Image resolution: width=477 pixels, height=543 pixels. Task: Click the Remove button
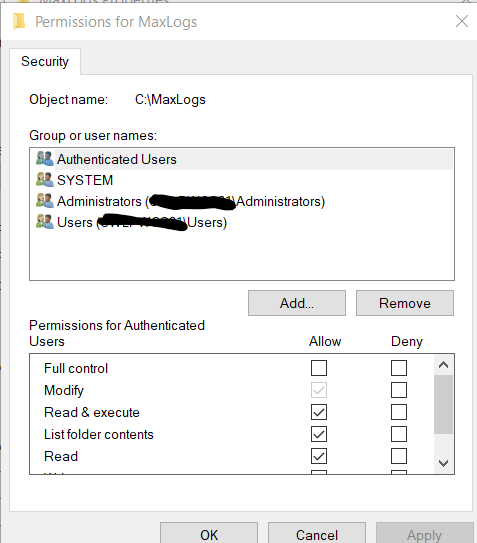(405, 303)
